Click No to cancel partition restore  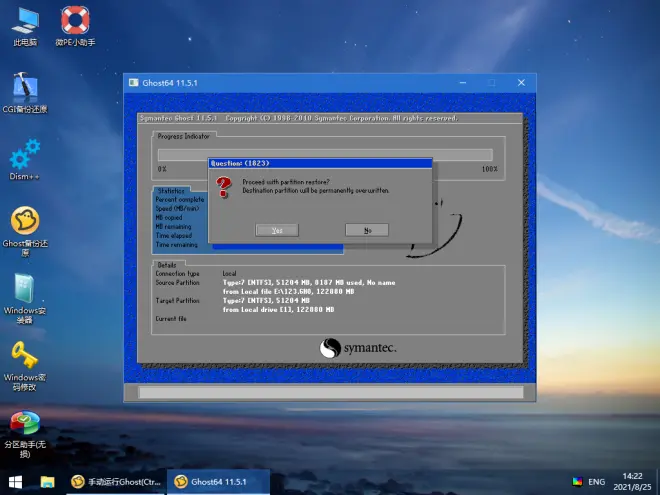click(x=367, y=230)
